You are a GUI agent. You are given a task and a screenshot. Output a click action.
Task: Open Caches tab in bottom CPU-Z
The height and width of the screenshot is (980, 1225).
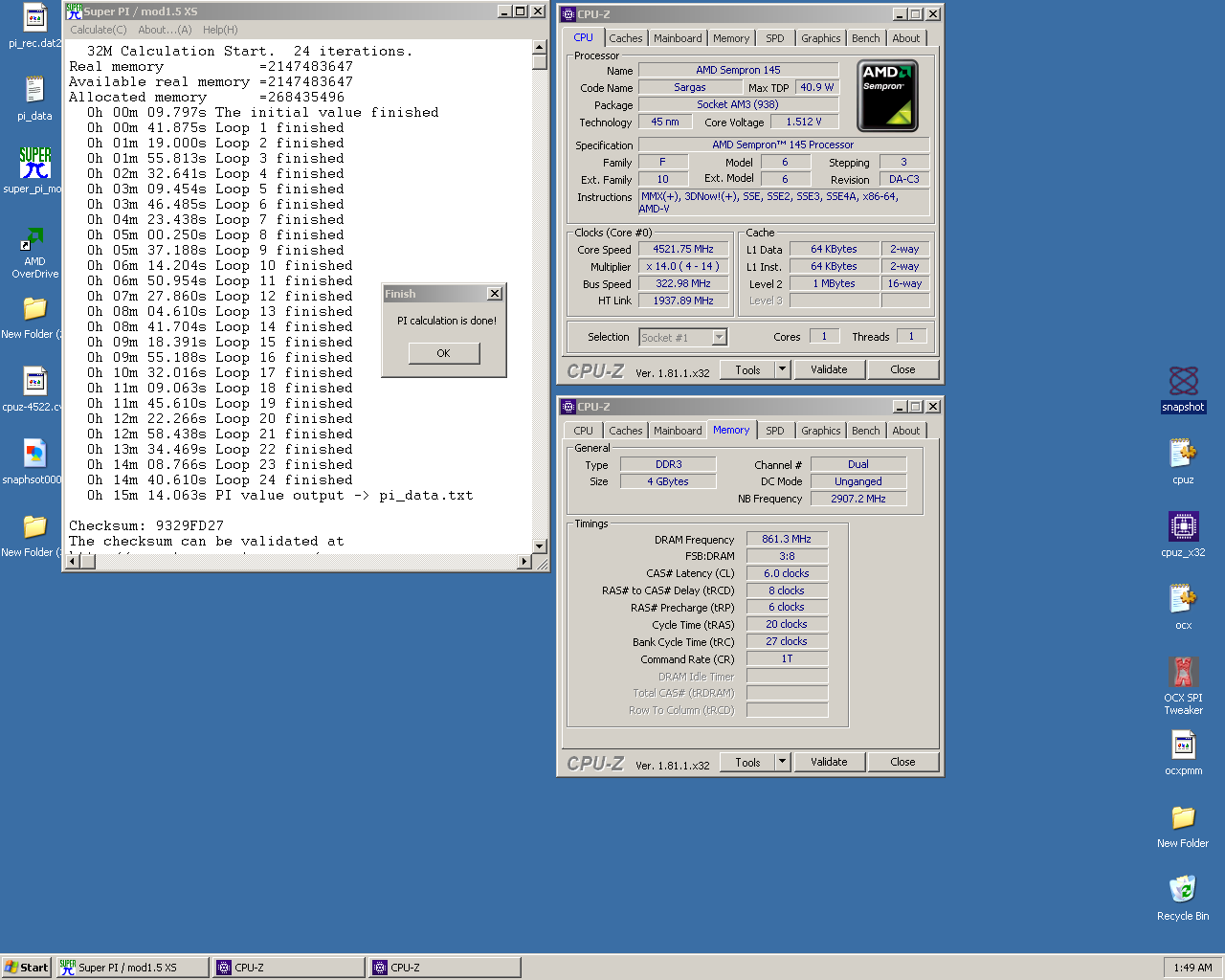pos(626,431)
